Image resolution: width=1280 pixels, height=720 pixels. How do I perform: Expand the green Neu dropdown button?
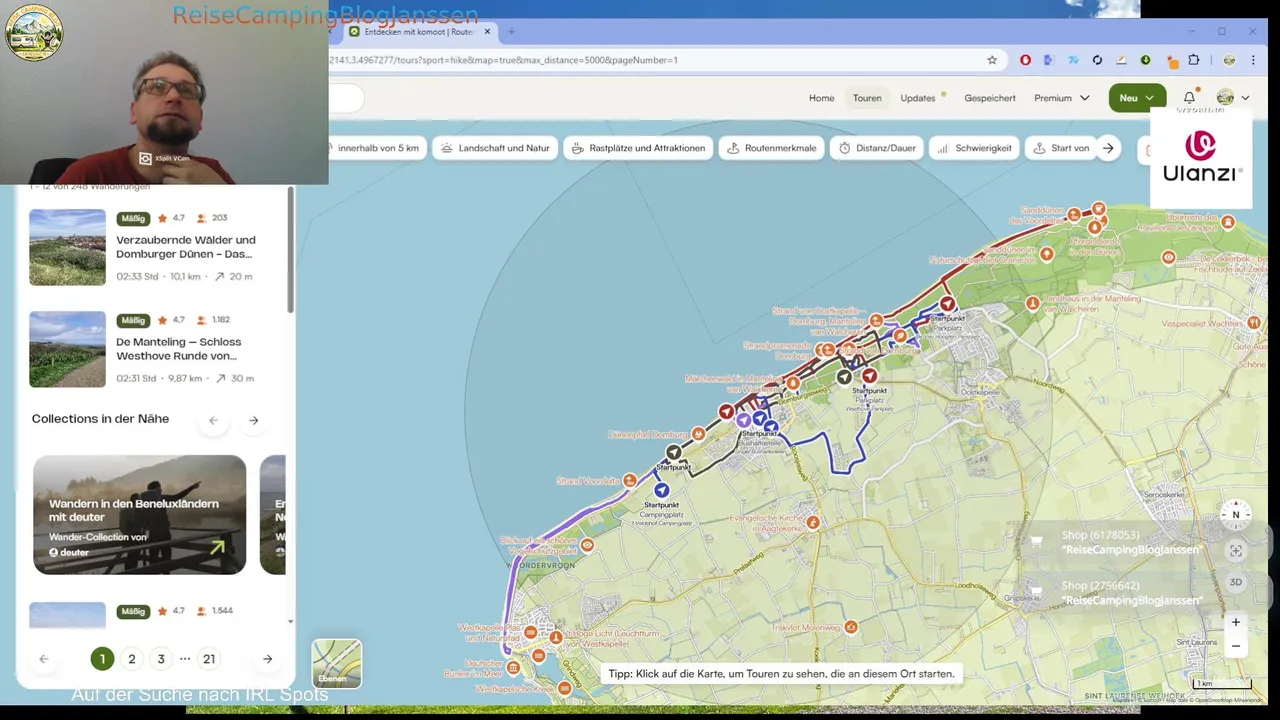tap(1136, 98)
